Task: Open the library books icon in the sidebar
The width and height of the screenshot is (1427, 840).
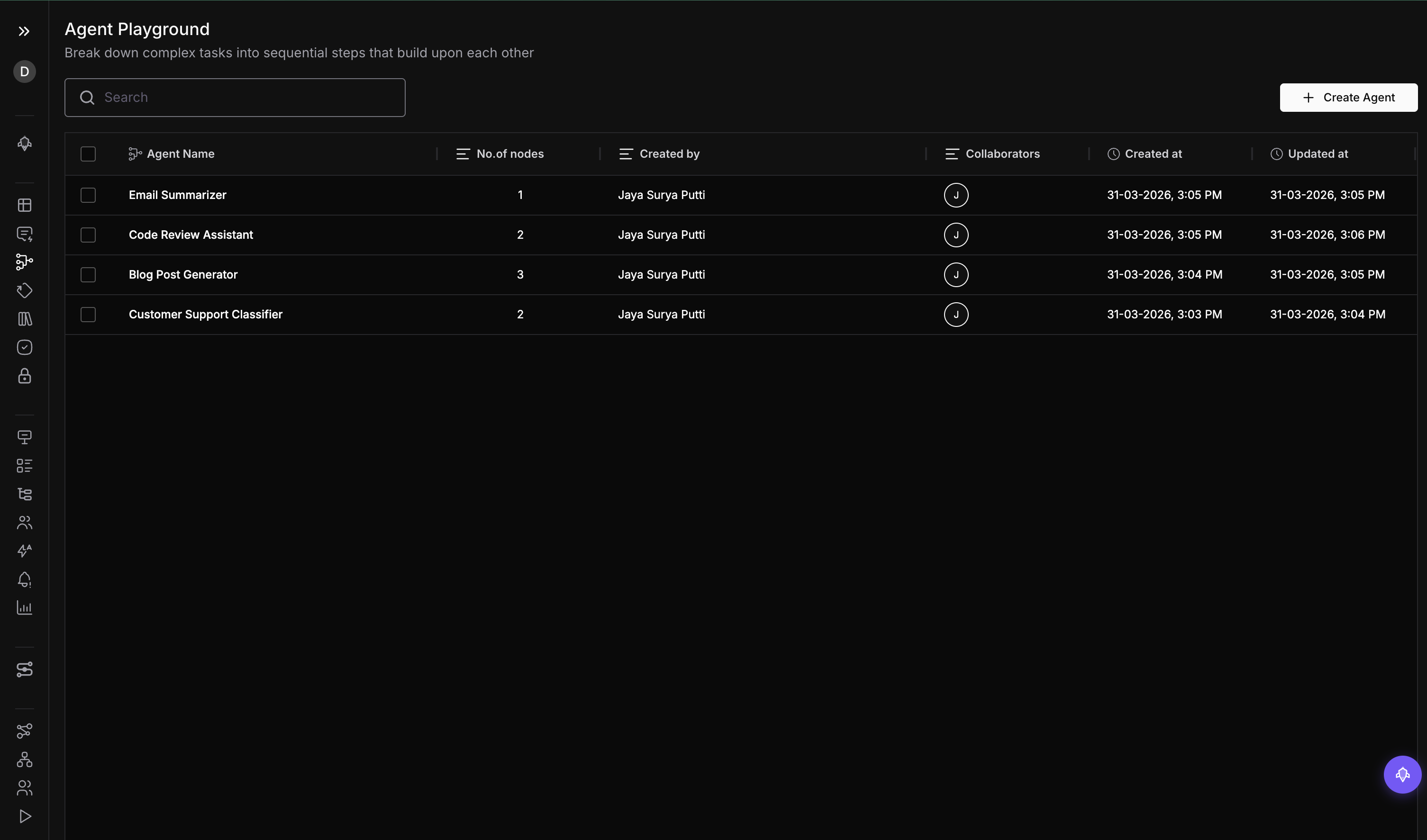Action: [x=24, y=319]
